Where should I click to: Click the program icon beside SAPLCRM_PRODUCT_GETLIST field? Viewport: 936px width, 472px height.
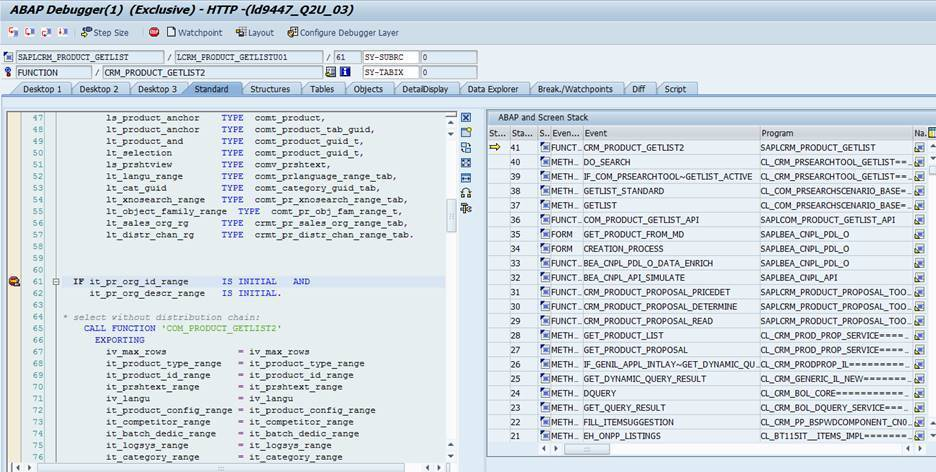tap(8, 57)
